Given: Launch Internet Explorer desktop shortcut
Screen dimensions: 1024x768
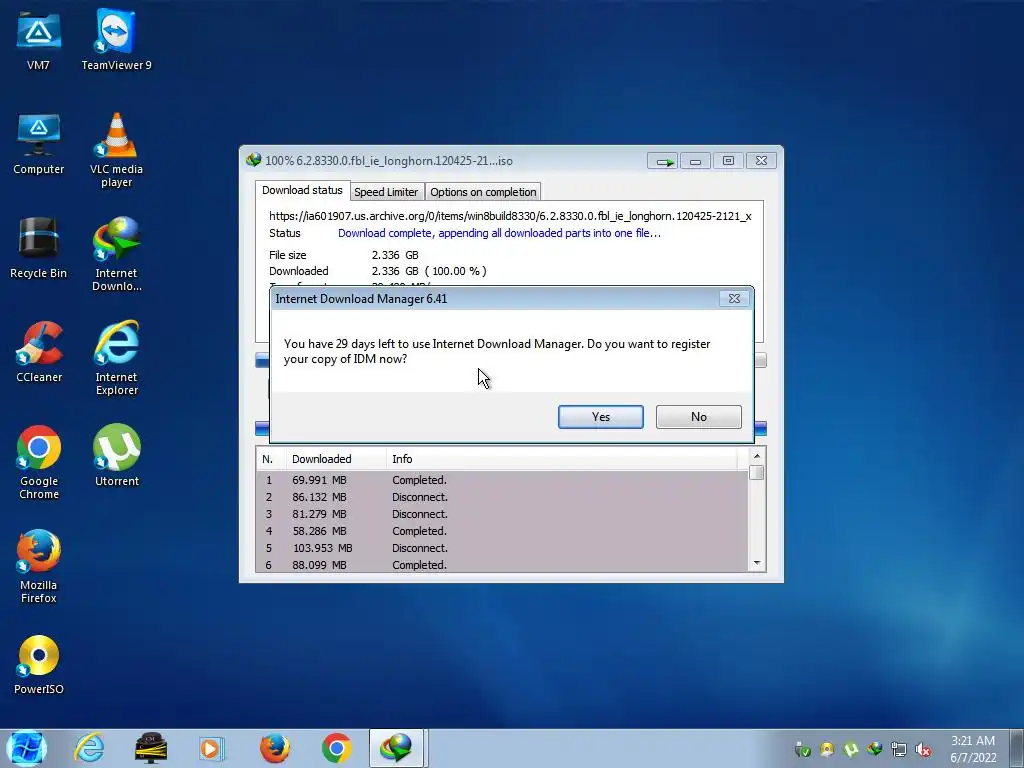Looking at the screenshot, I should coord(116,359).
